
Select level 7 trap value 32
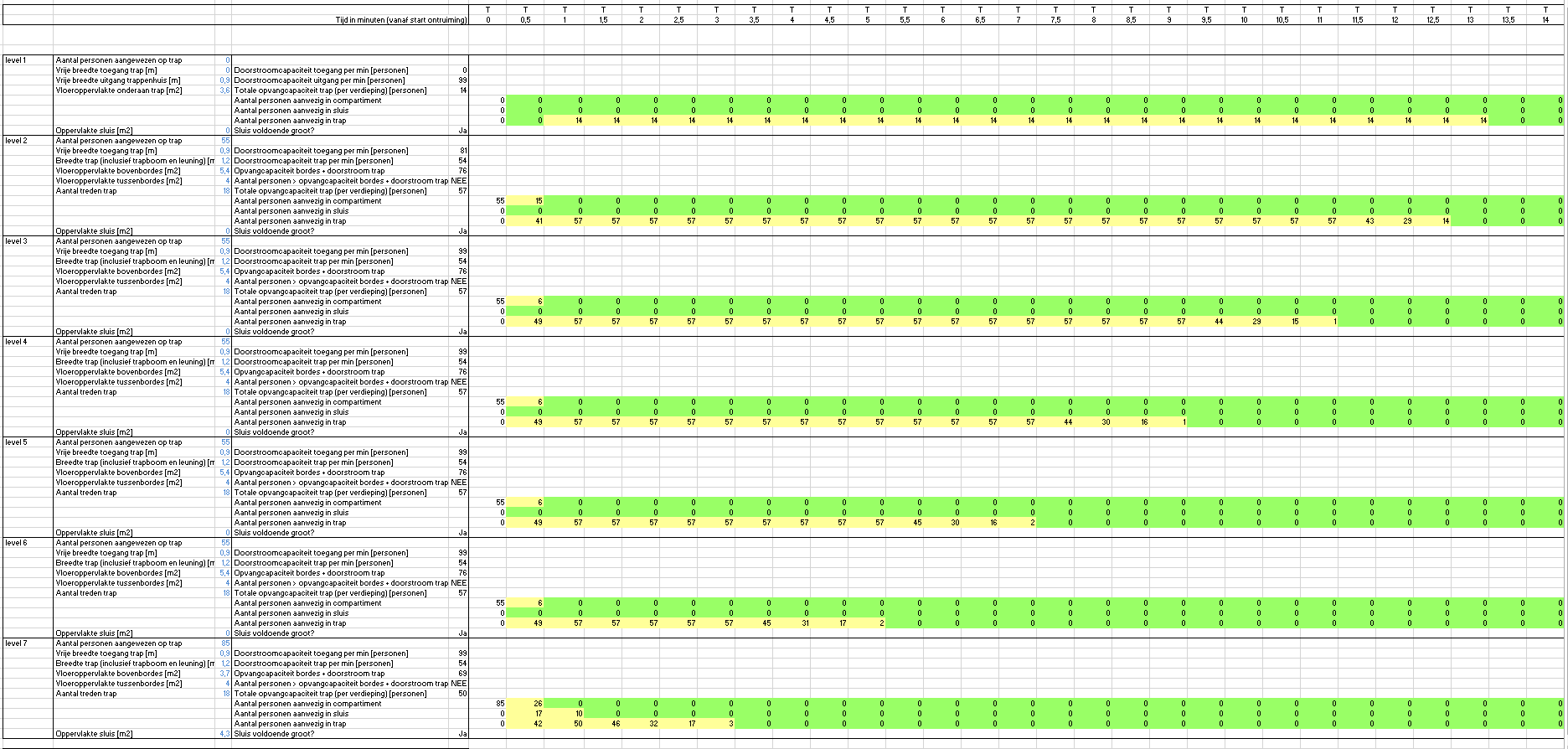click(653, 724)
